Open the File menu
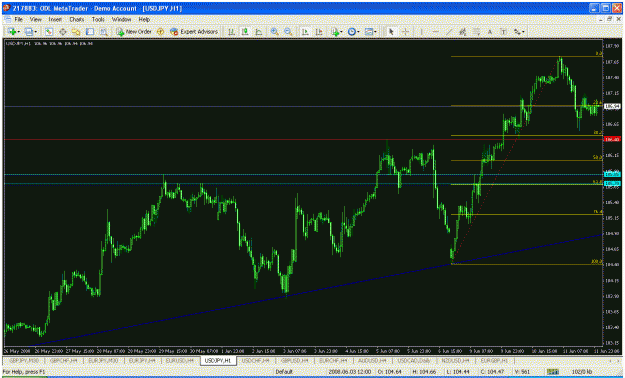Viewport: 625px width, 378px height. (x=18, y=19)
